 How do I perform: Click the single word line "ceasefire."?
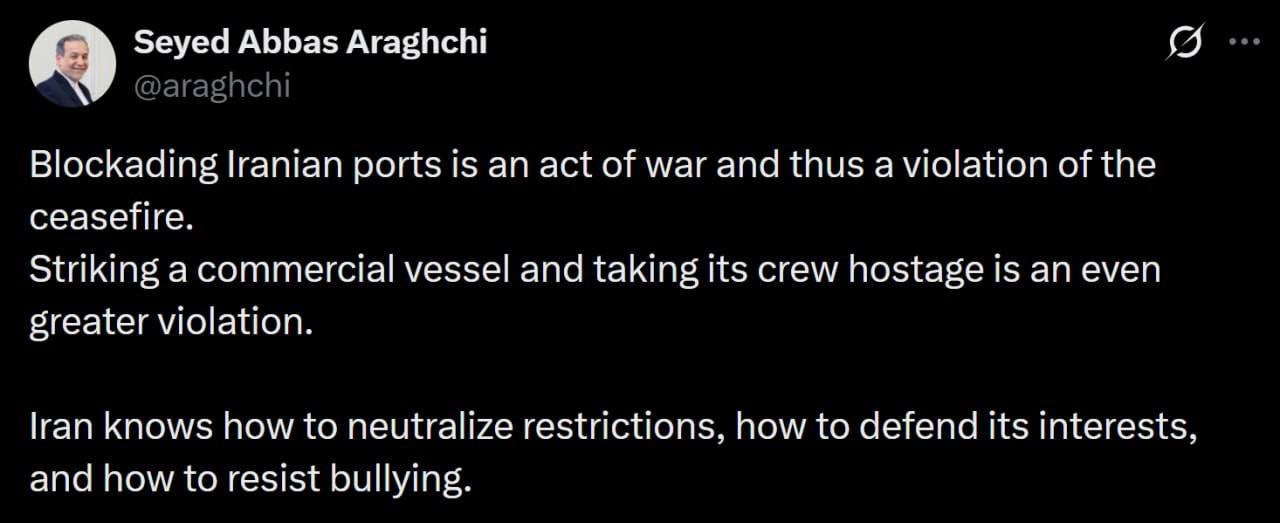(x=110, y=217)
